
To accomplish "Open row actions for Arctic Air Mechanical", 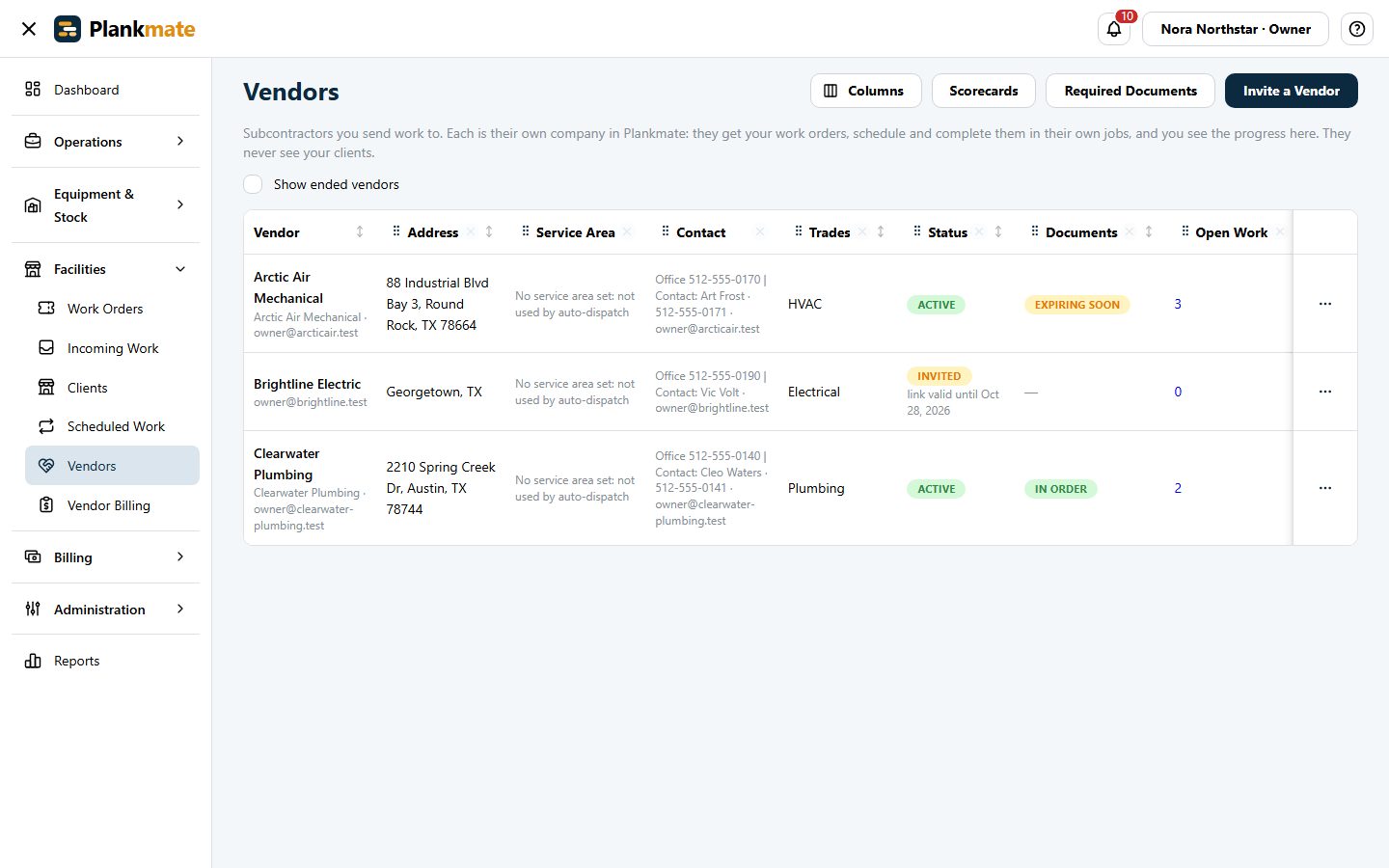I will pyautogui.click(x=1325, y=304).
